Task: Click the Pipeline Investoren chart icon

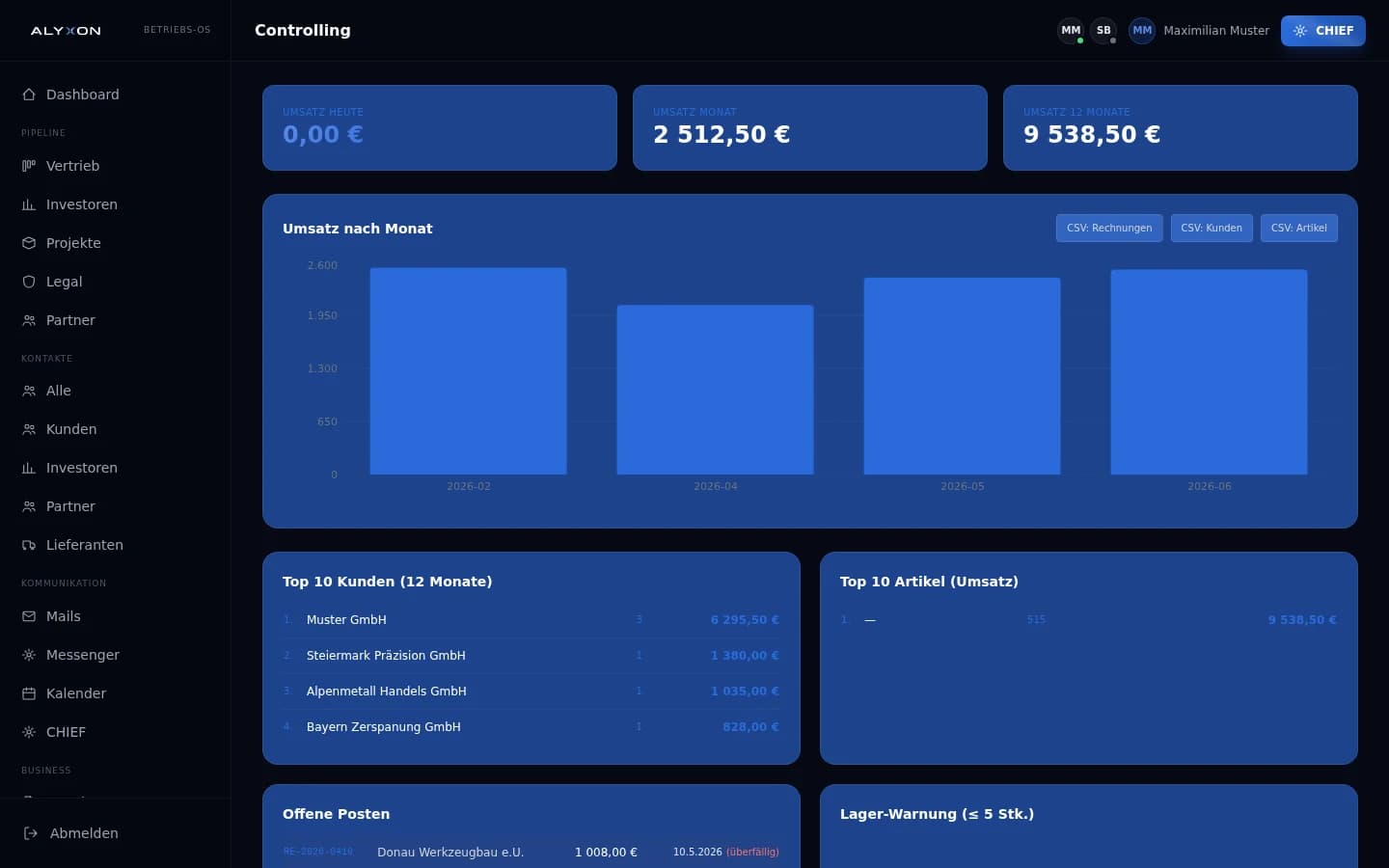Action: point(29,204)
